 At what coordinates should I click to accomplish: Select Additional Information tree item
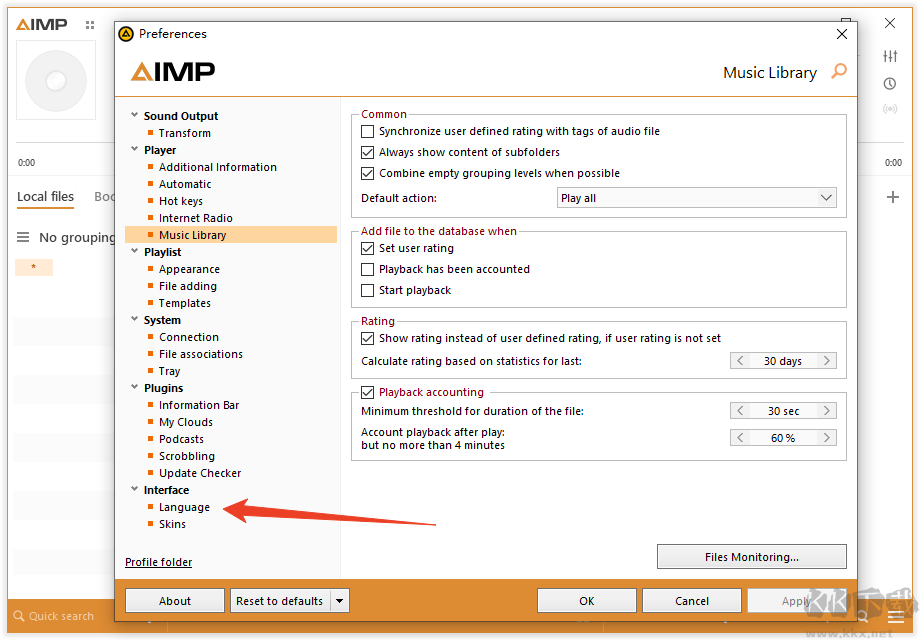pyautogui.click(x=218, y=167)
